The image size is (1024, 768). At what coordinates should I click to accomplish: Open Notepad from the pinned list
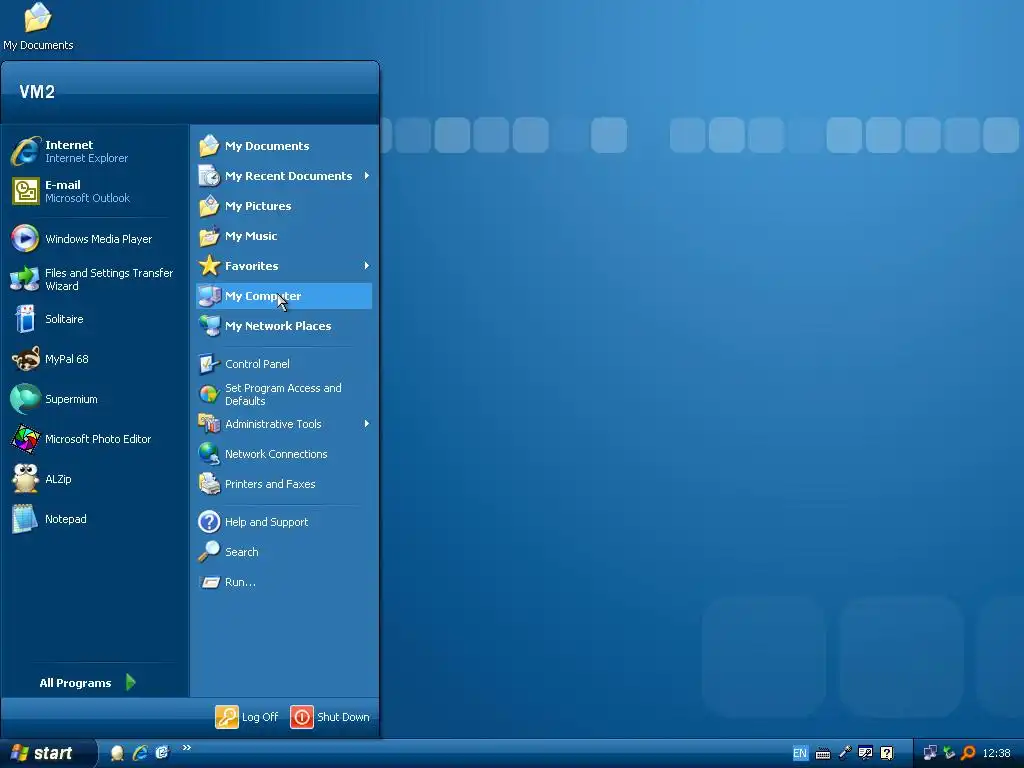[91, 519]
